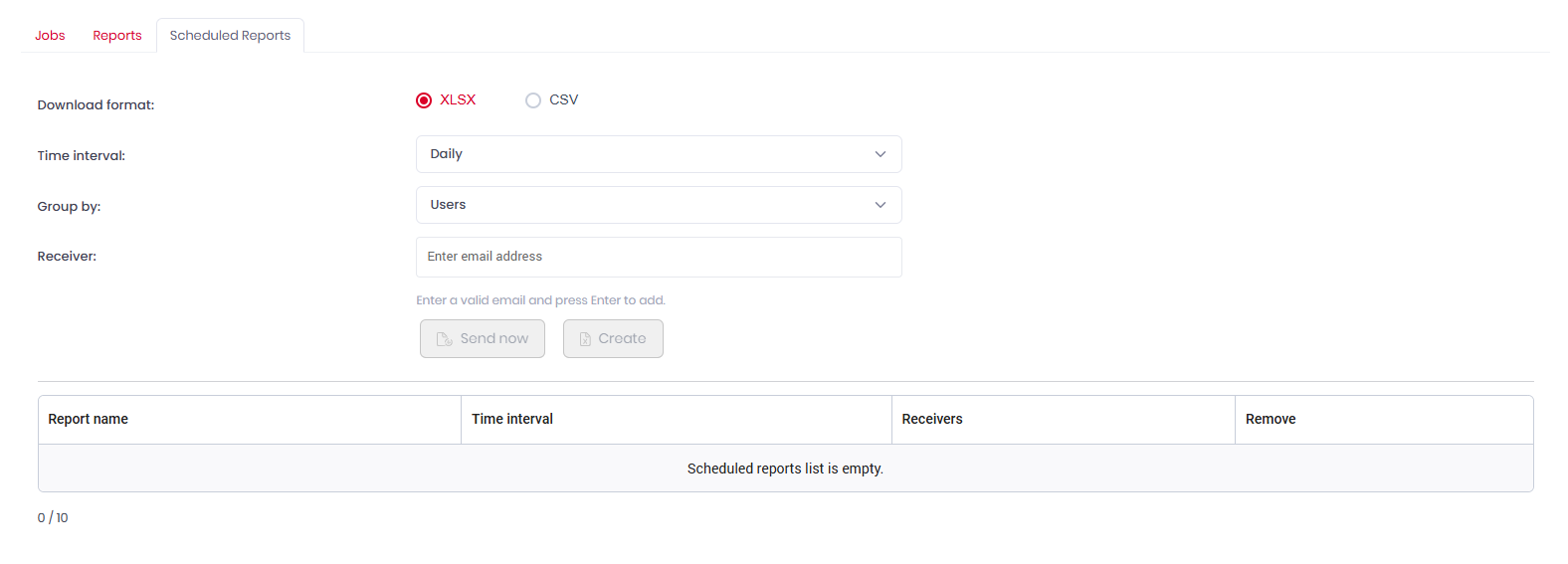Viewport: 1568px width, 564px height.
Task: Click the chevron arrow beside Users
Action: [x=881, y=205]
